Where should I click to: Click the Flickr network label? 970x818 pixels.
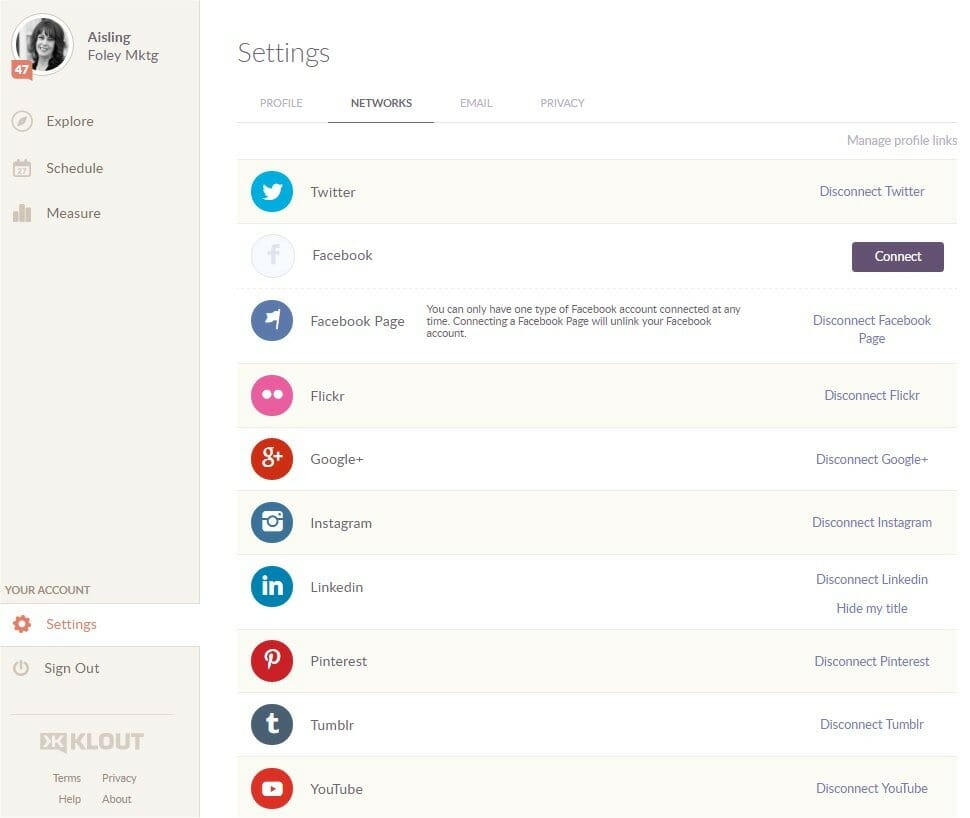tap(327, 396)
